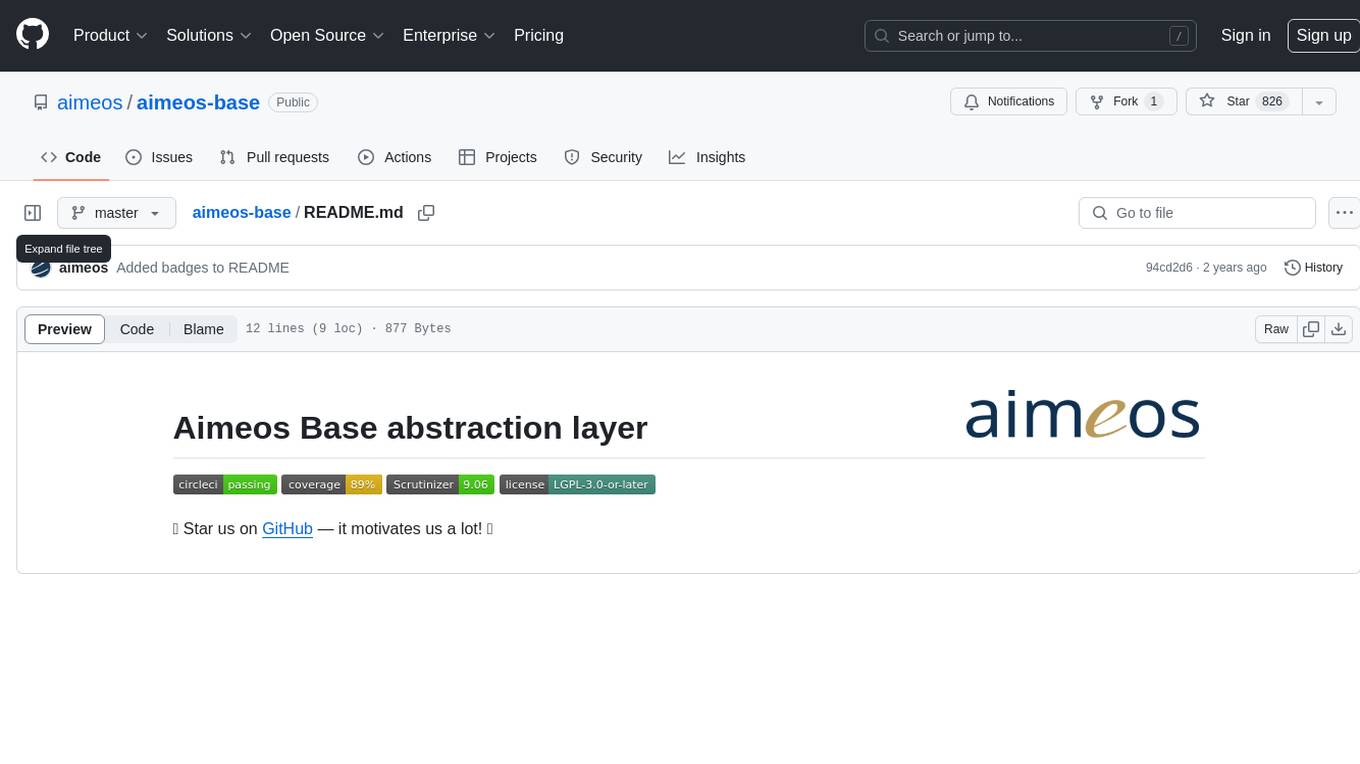Focus the Search or jump to field
Viewport: 1360px width, 764px height.
click(1032, 35)
